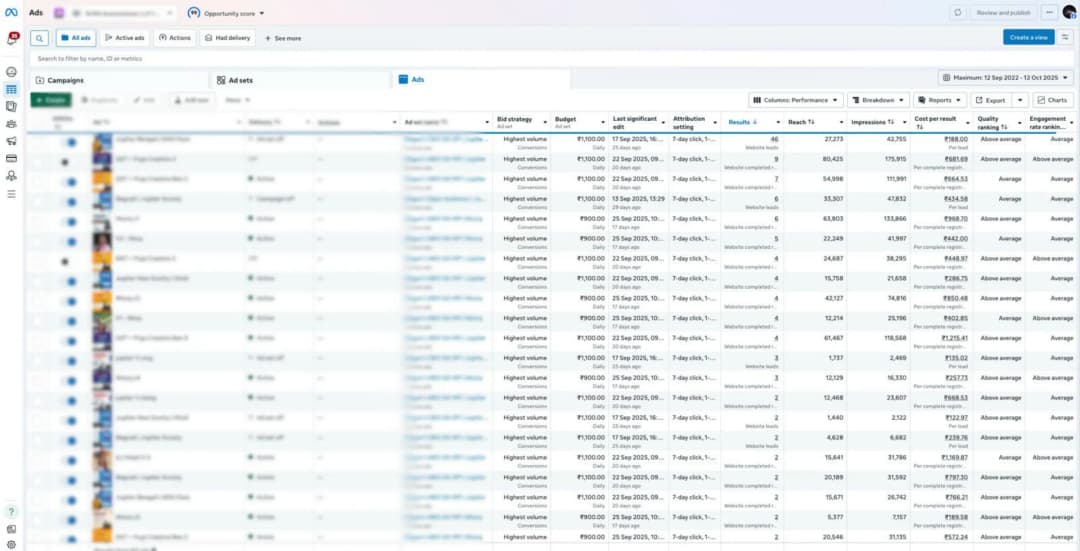Open notifications bell with red badge
The width and height of the screenshot is (1080, 551).
tap(12, 39)
